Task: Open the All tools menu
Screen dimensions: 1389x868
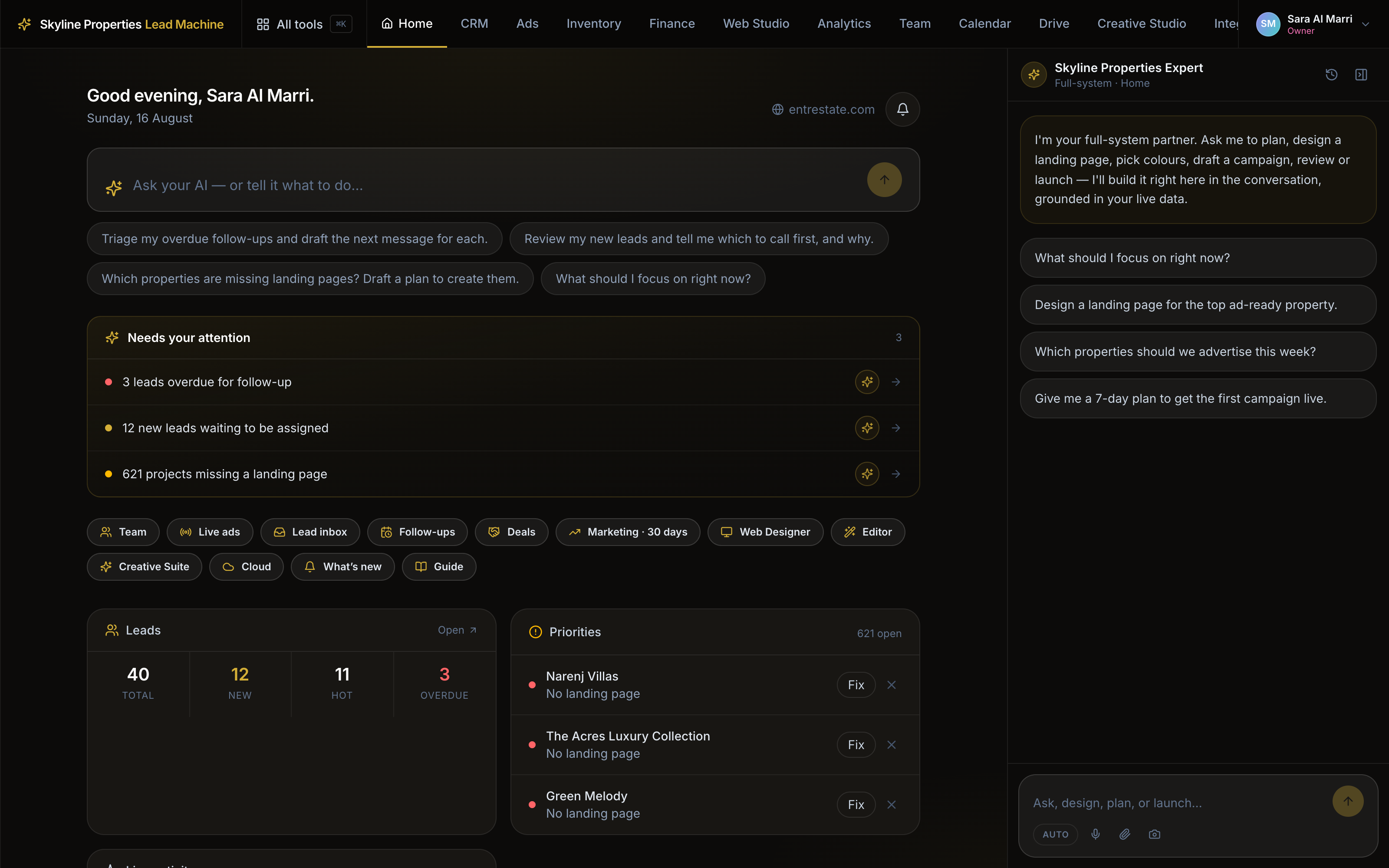Action: click(304, 24)
